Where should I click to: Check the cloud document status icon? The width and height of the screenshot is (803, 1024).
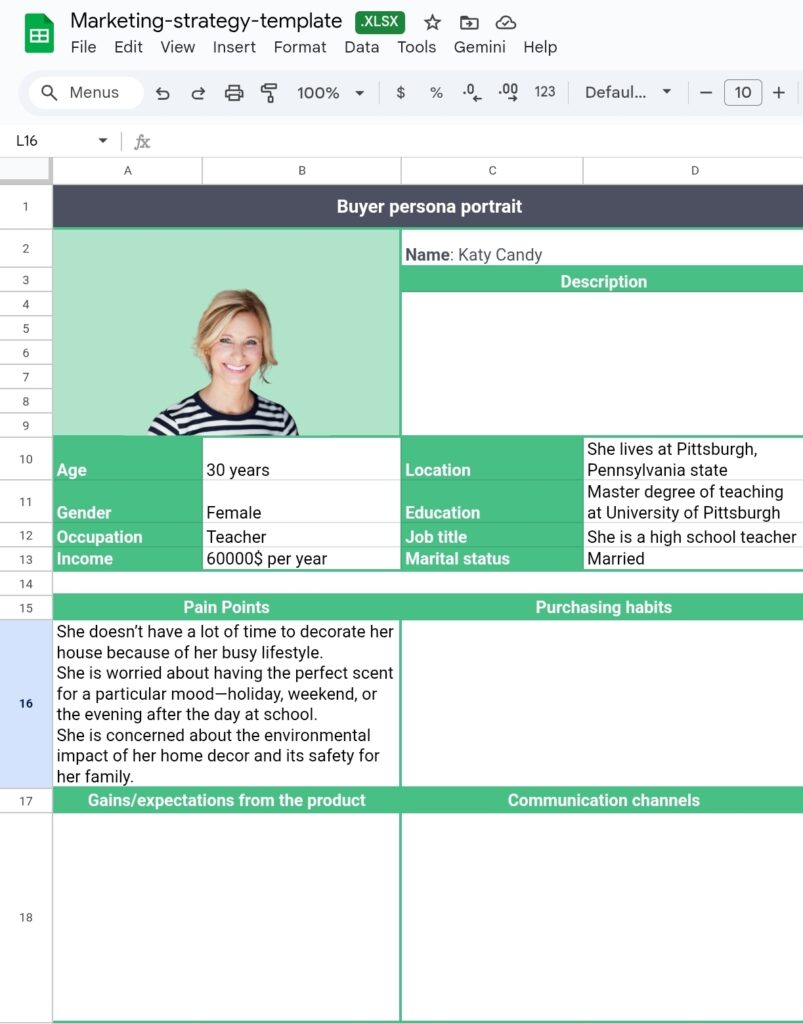click(x=506, y=22)
